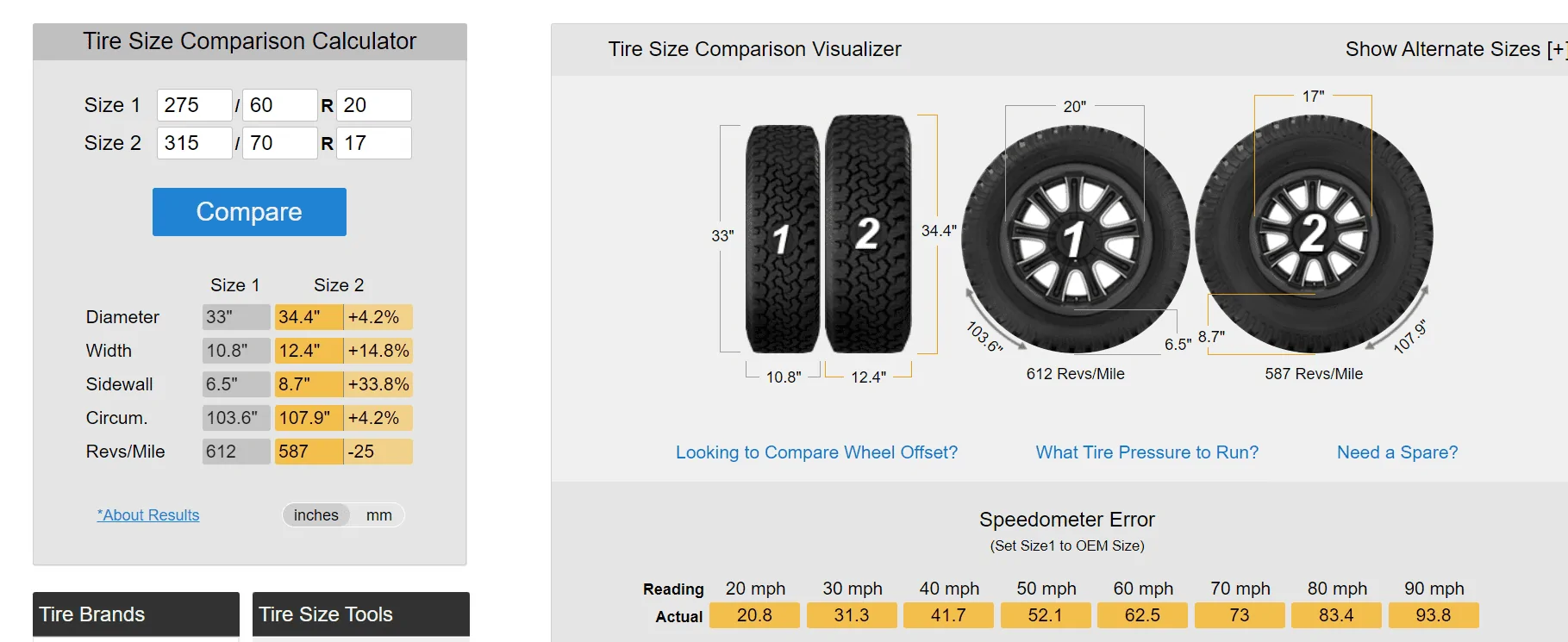Click the tire 1 front tread image
This screenshot has width=1568, height=642.
(x=782, y=239)
